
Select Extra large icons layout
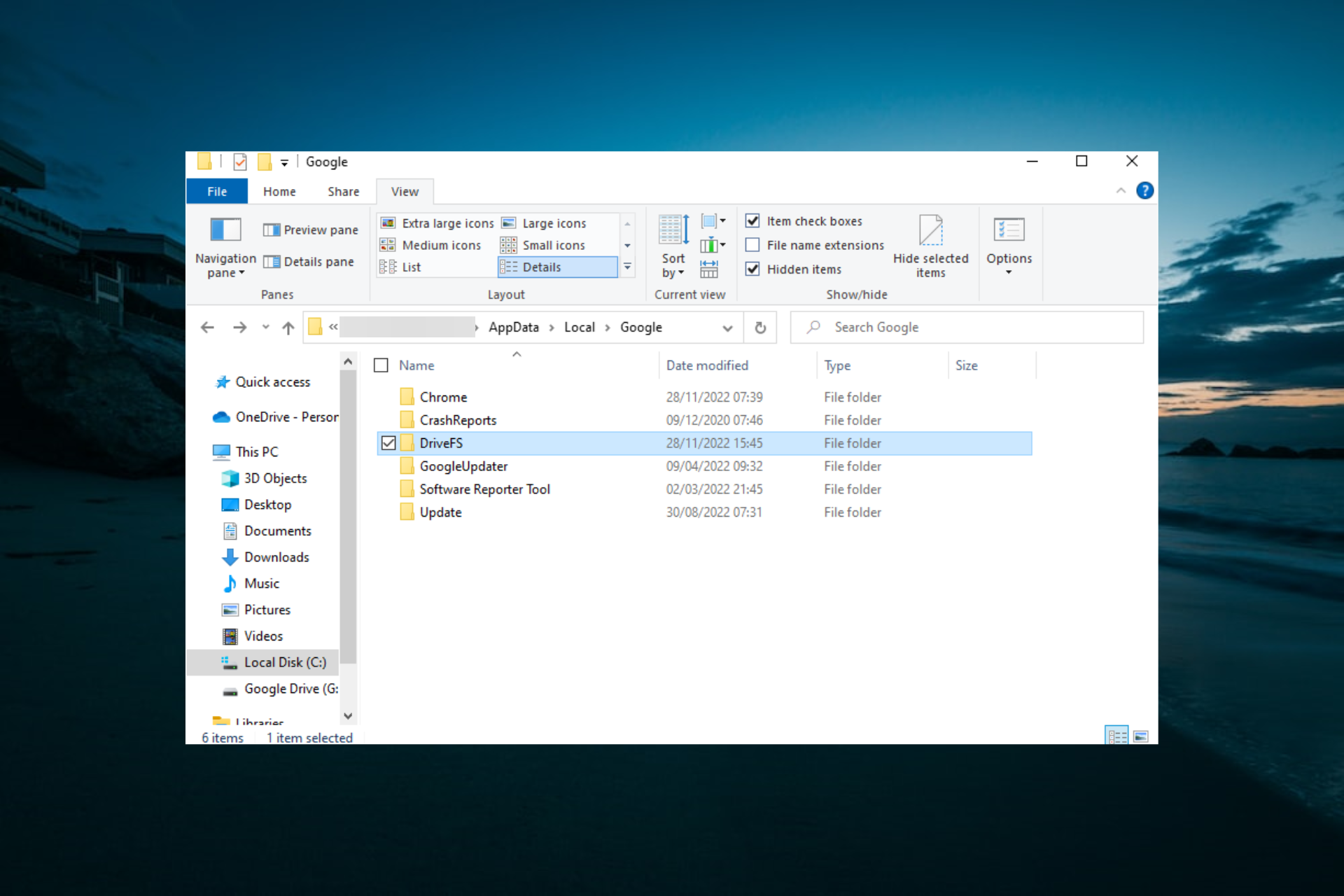pyautogui.click(x=437, y=223)
